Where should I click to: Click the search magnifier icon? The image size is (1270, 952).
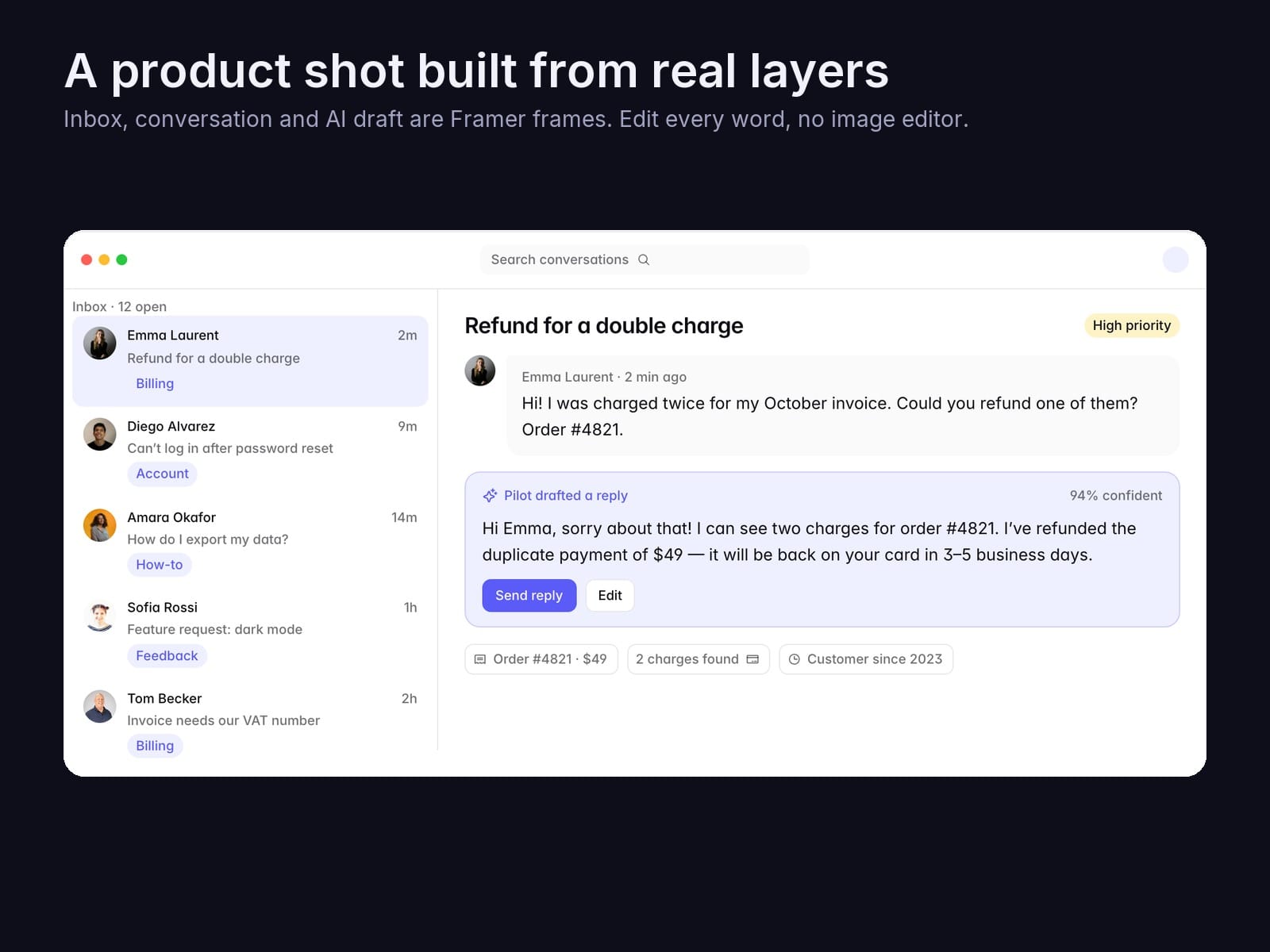(644, 259)
